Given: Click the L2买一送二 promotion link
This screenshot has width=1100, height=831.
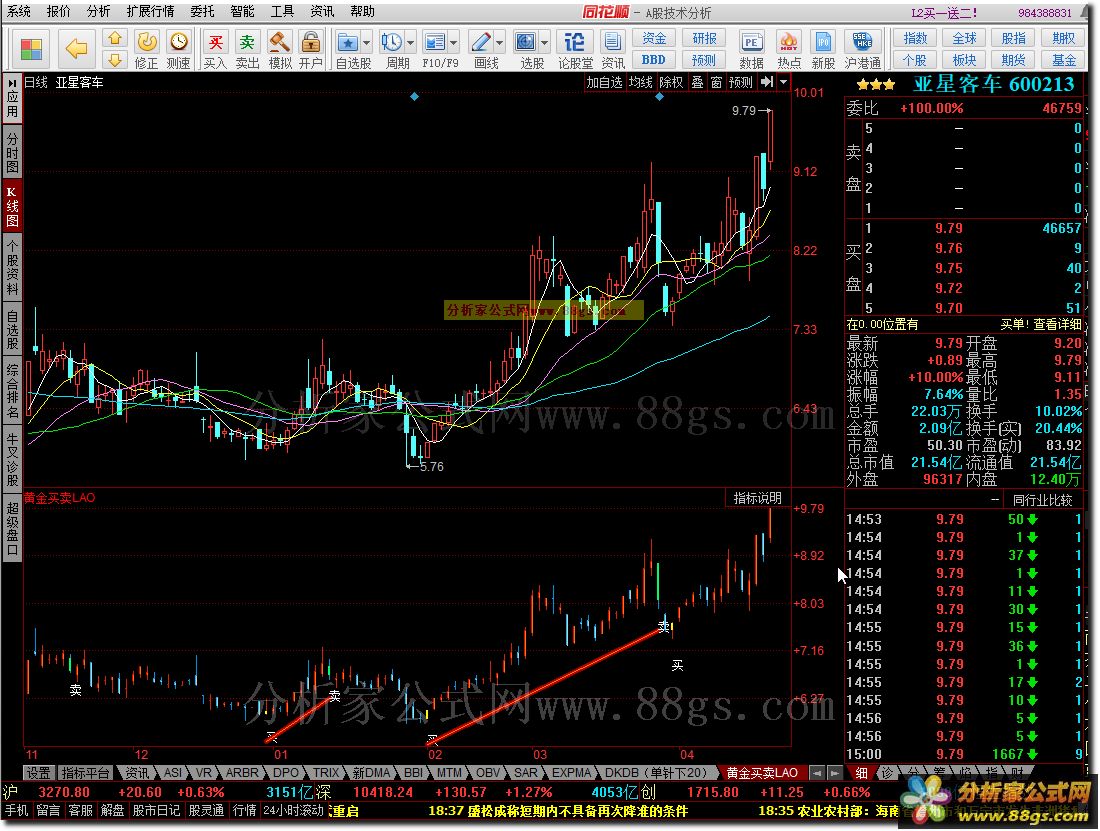Looking at the screenshot, I should tap(944, 13).
